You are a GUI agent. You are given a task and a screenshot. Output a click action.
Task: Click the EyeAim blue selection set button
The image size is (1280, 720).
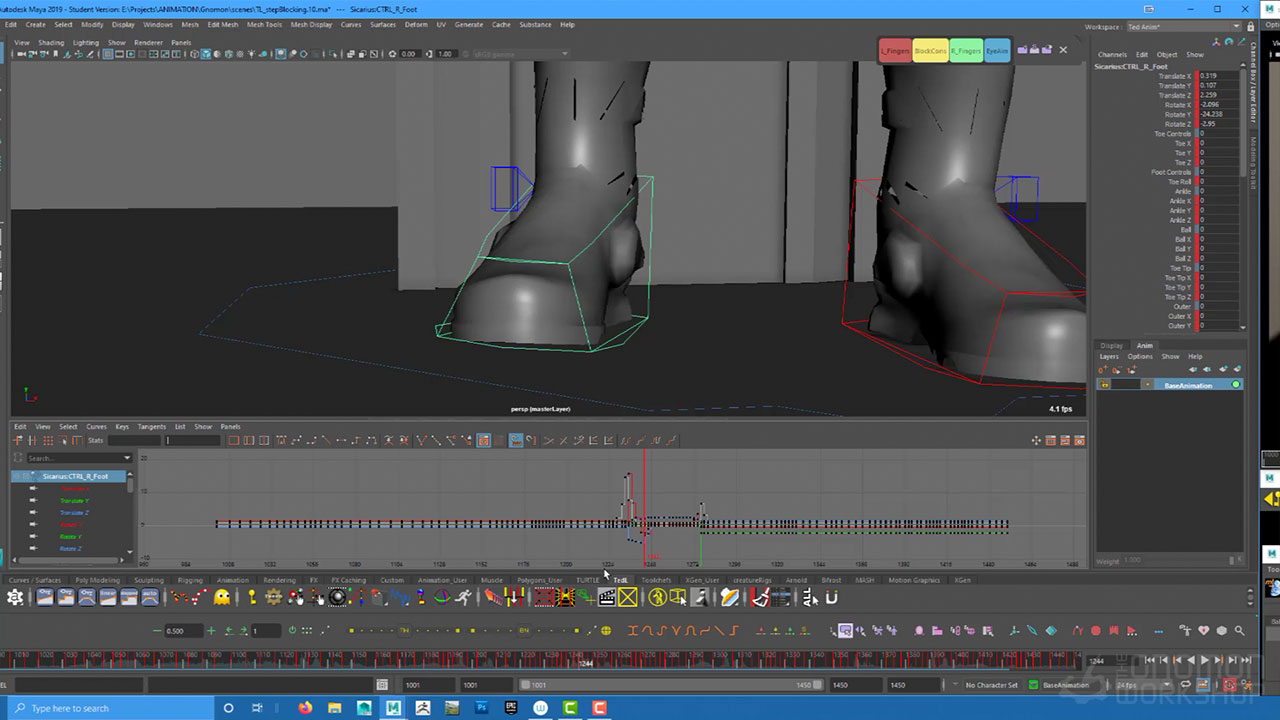(997, 51)
